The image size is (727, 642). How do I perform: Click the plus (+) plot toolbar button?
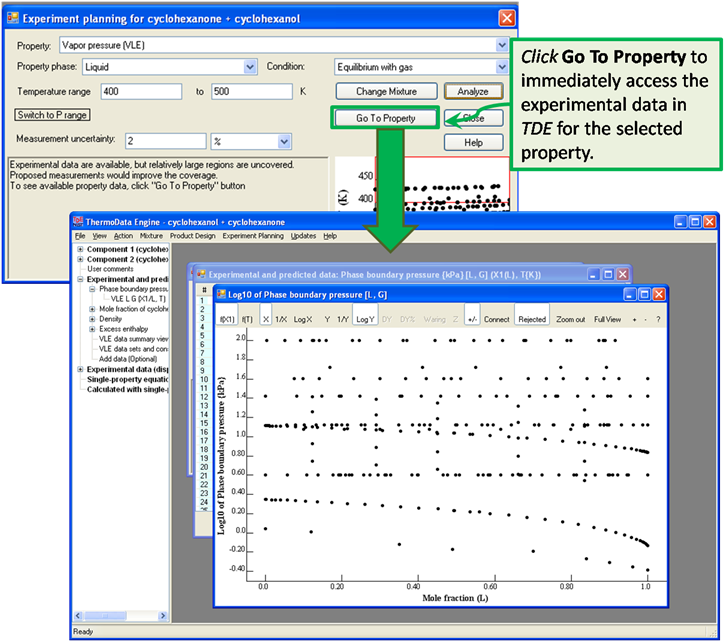click(x=634, y=319)
